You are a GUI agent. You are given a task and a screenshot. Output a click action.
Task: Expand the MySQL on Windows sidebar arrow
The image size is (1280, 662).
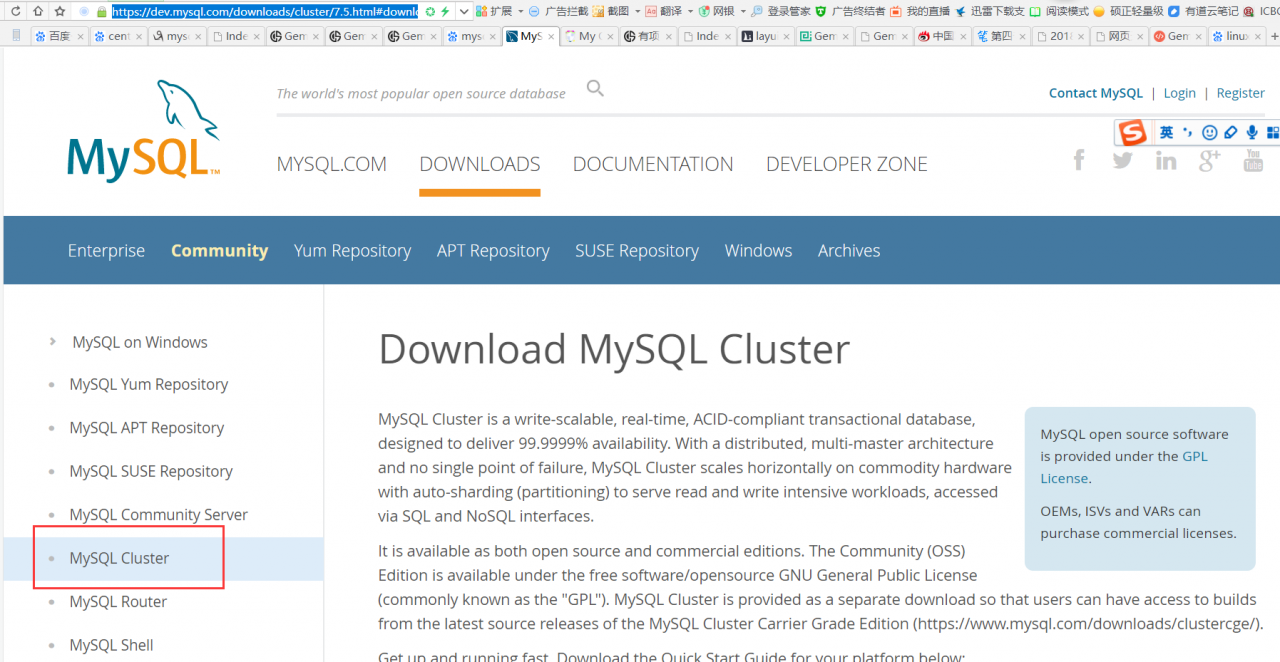pos(52,341)
